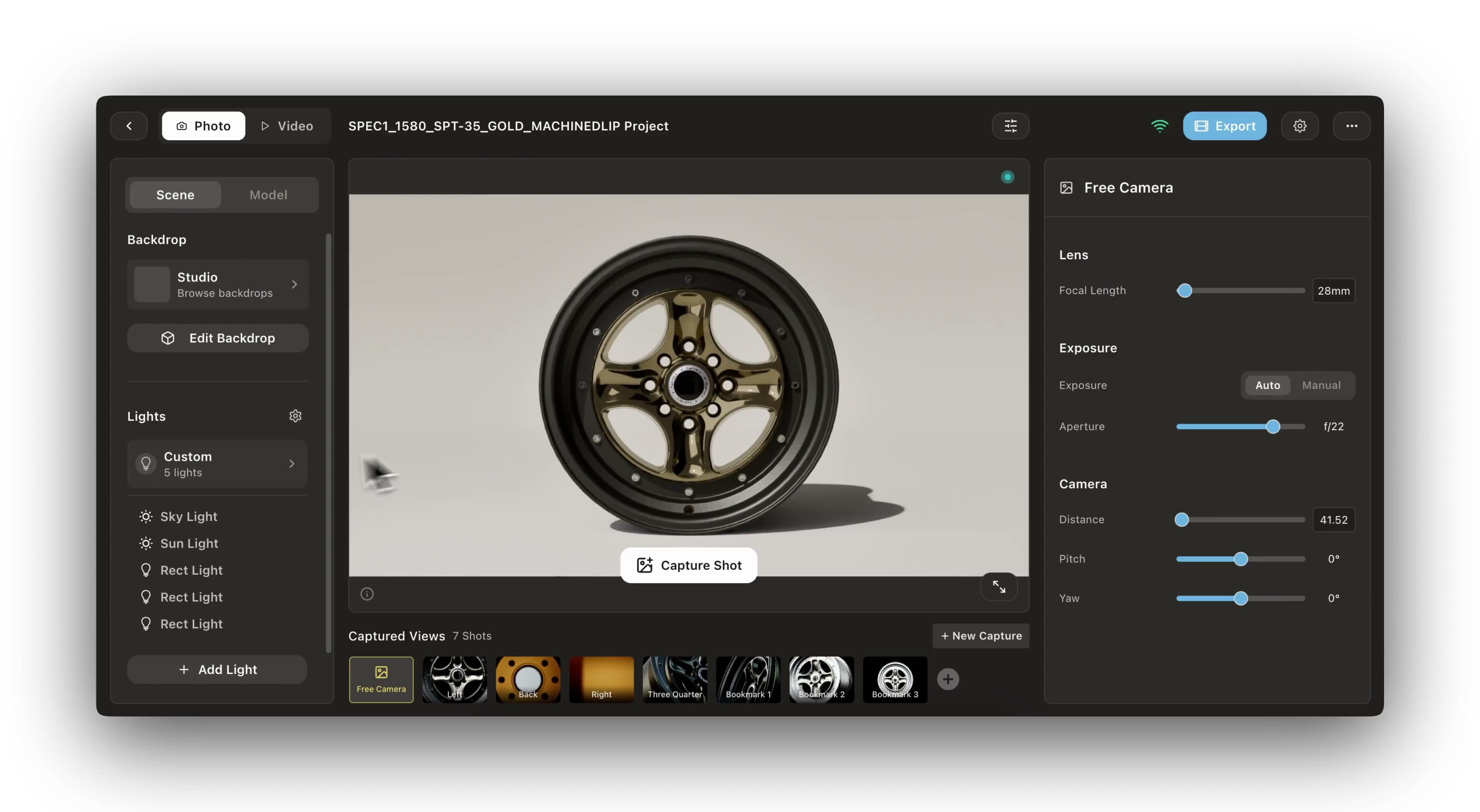The width and height of the screenshot is (1480, 812).
Task: Expand Studio backdrop browser
Action: [x=218, y=284]
